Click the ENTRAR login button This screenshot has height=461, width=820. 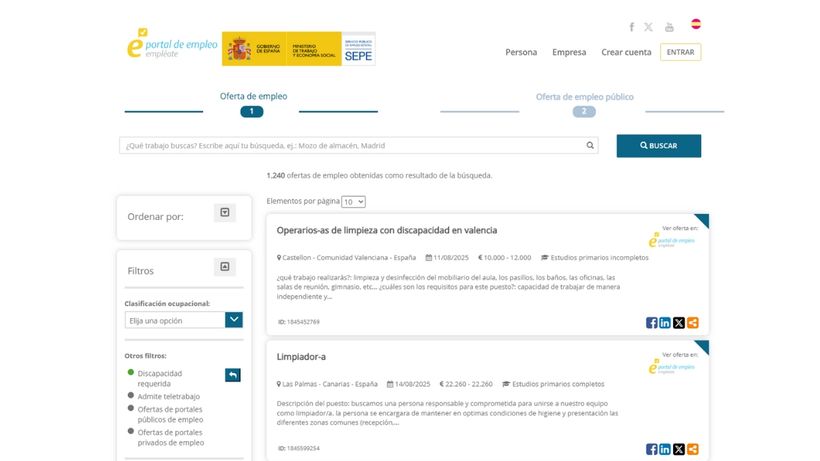click(680, 52)
